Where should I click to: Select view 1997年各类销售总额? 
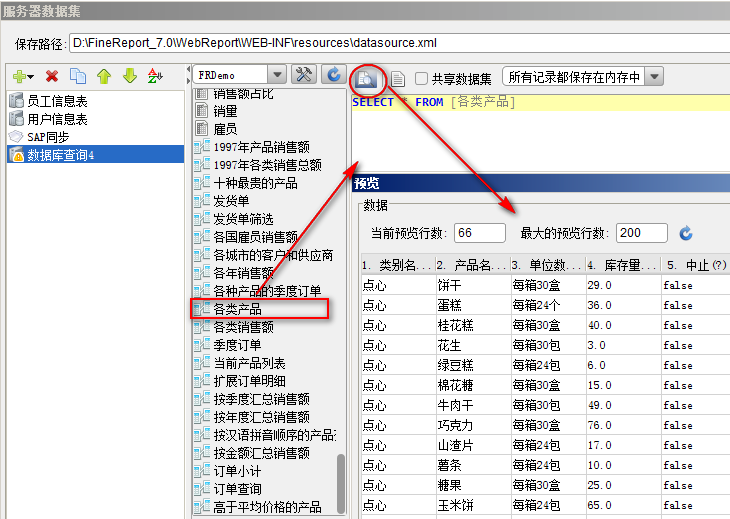coord(265,165)
